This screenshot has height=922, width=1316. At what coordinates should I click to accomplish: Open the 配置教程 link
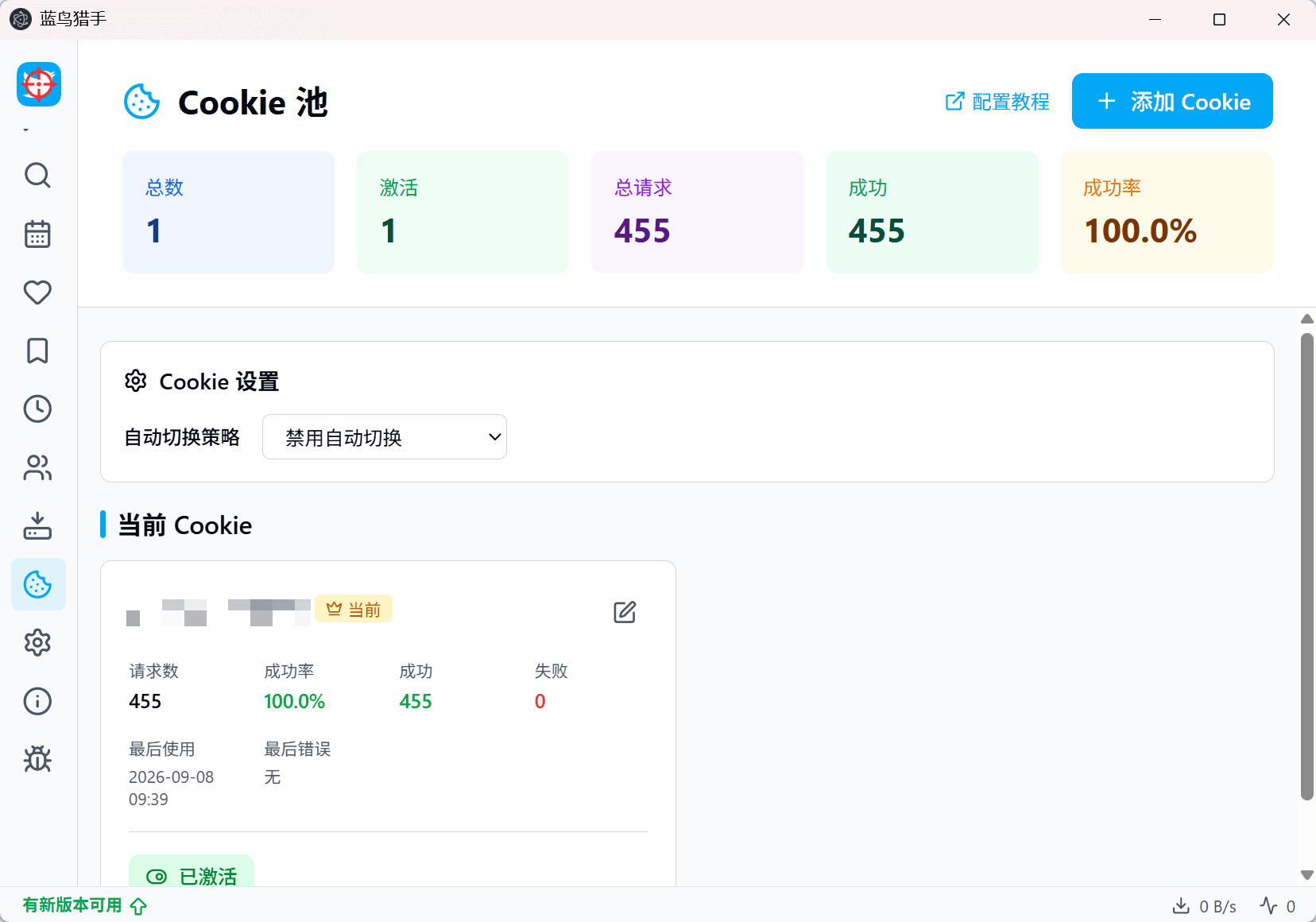[997, 102]
